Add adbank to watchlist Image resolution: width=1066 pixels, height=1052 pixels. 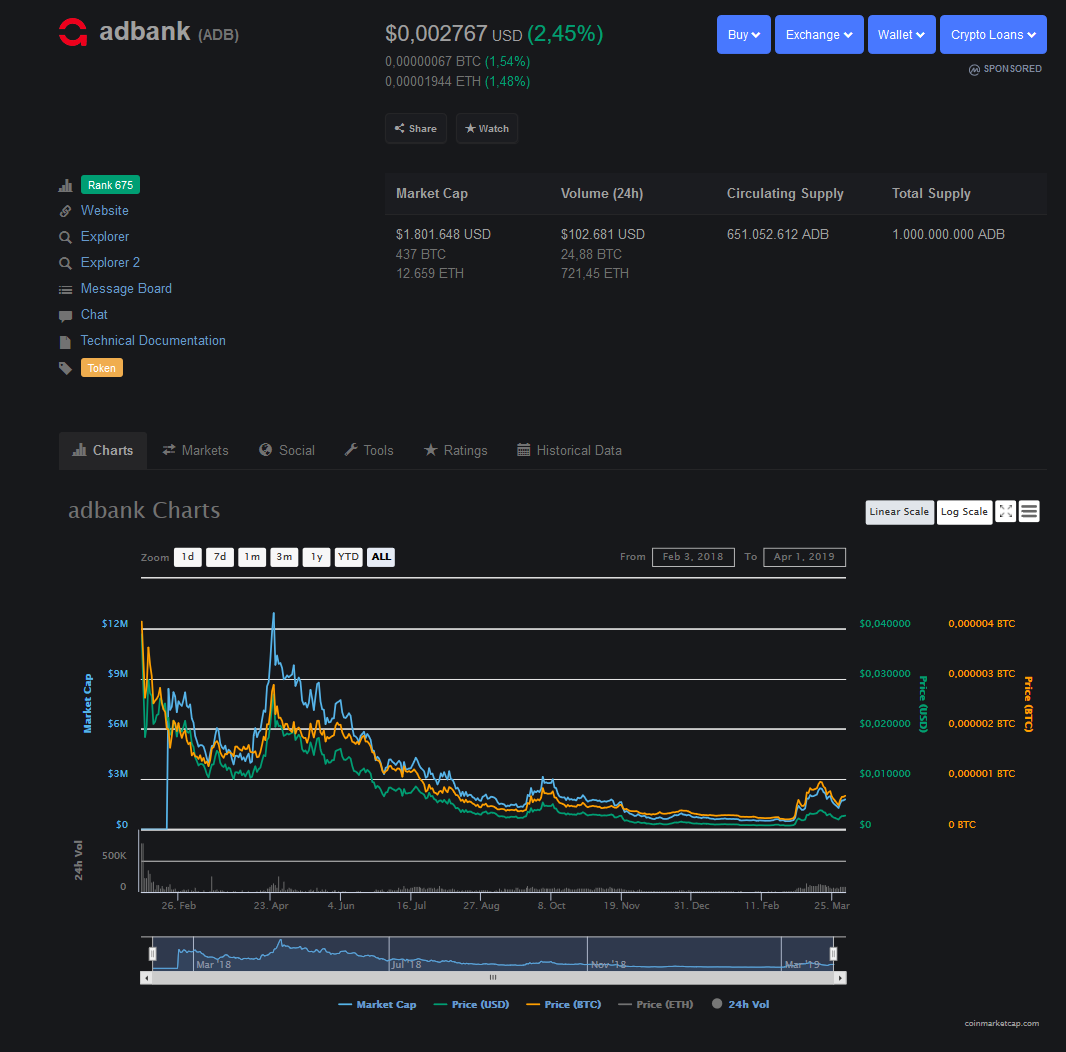(x=487, y=129)
